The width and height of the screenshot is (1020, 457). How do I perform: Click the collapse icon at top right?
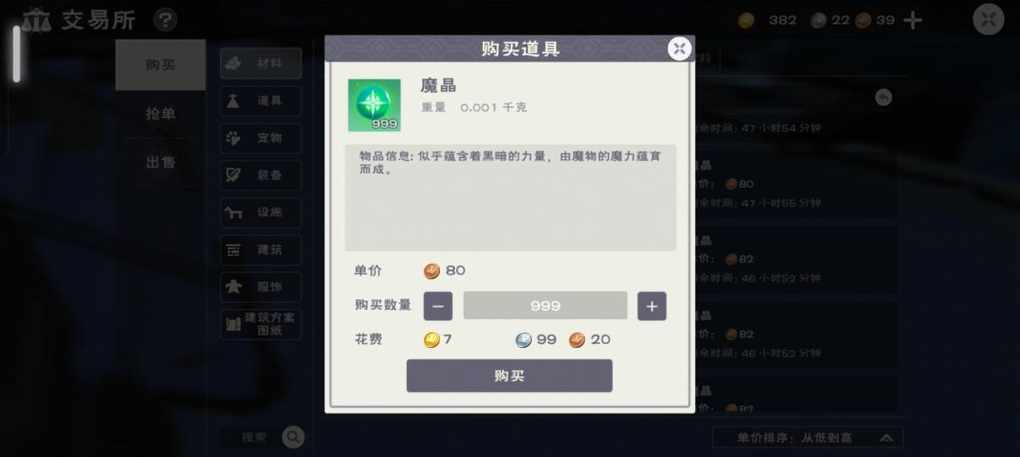(x=988, y=20)
